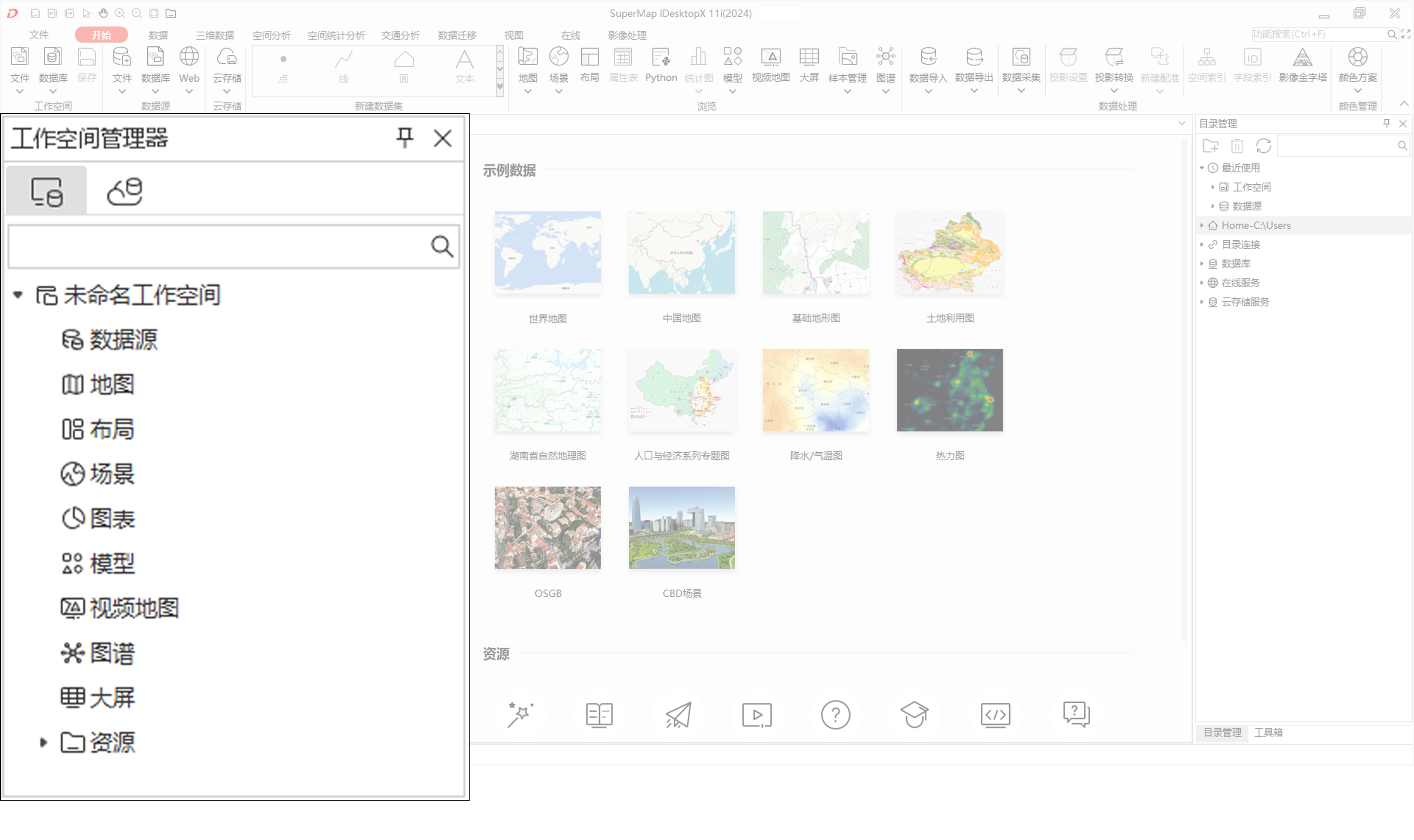Click the Home-C:\Users catalog entry
Screen dimensions: 1414x840
pyautogui.click(x=1255, y=225)
